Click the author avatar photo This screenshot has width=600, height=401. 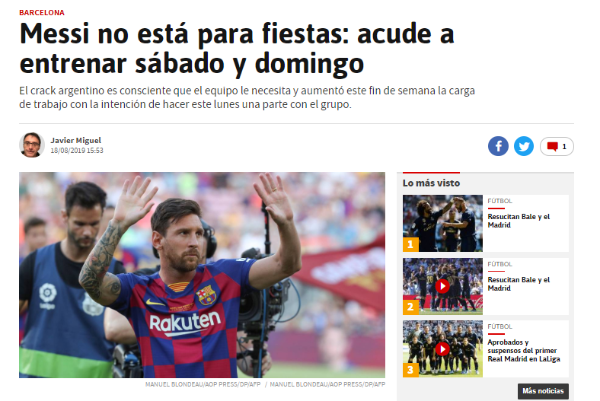32,145
